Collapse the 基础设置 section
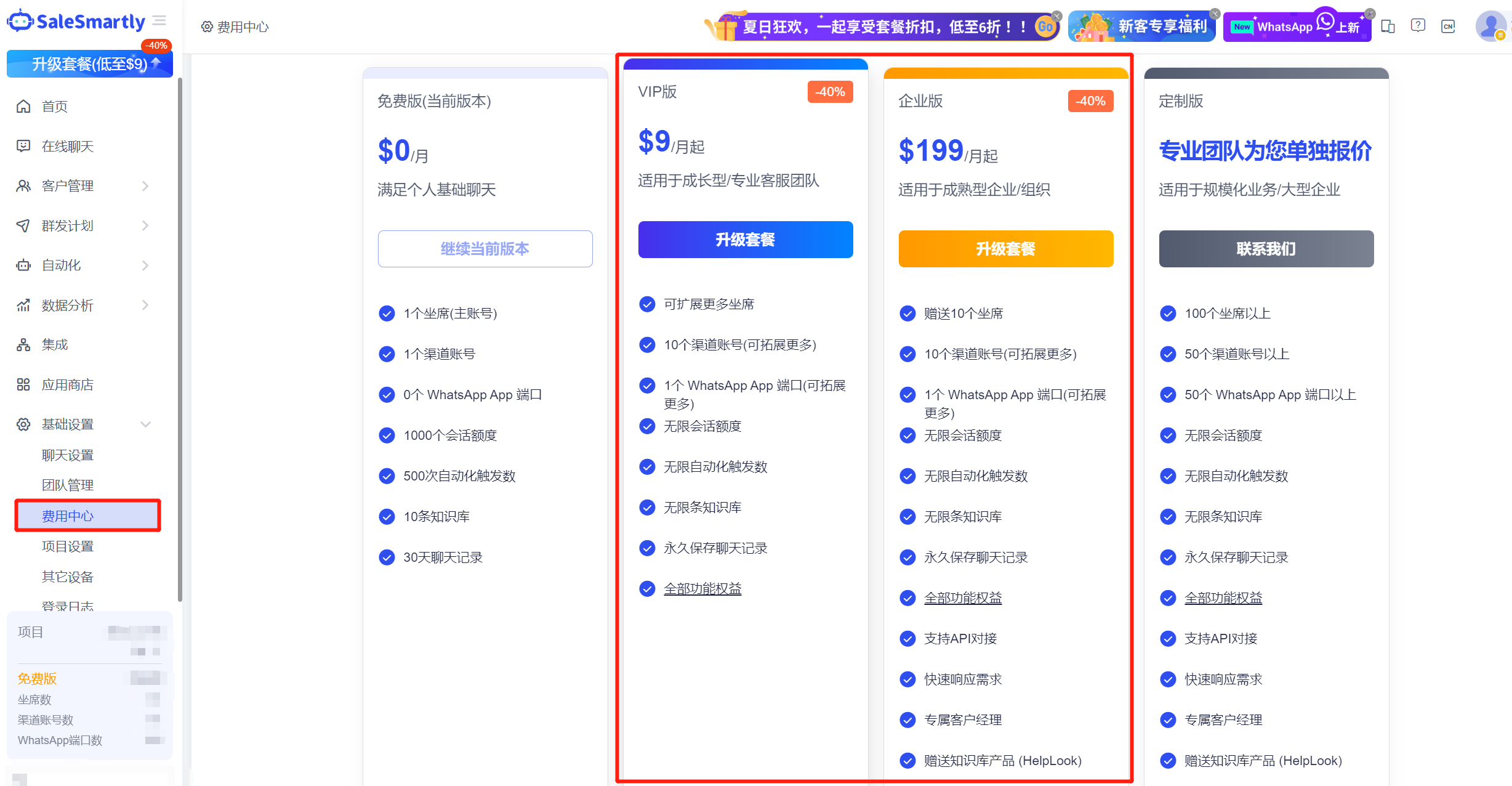This screenshot has width=1512, height=786. 145,424
